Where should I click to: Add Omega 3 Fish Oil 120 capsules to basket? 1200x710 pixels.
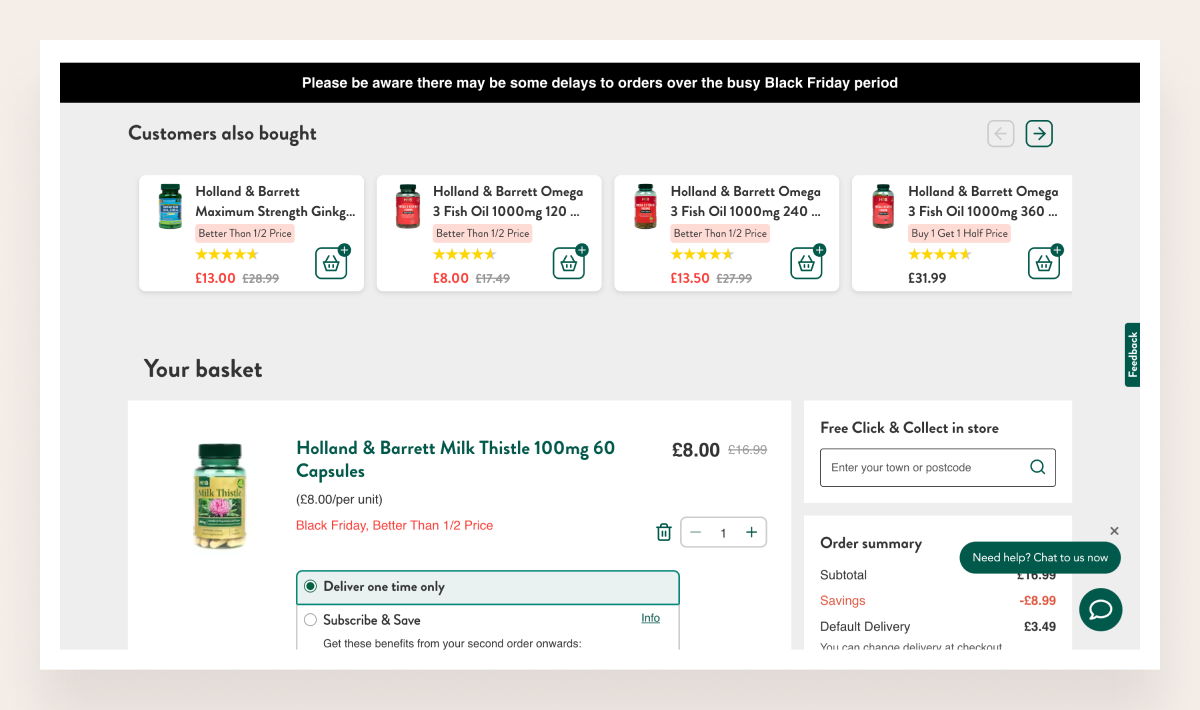coord(570,262)
